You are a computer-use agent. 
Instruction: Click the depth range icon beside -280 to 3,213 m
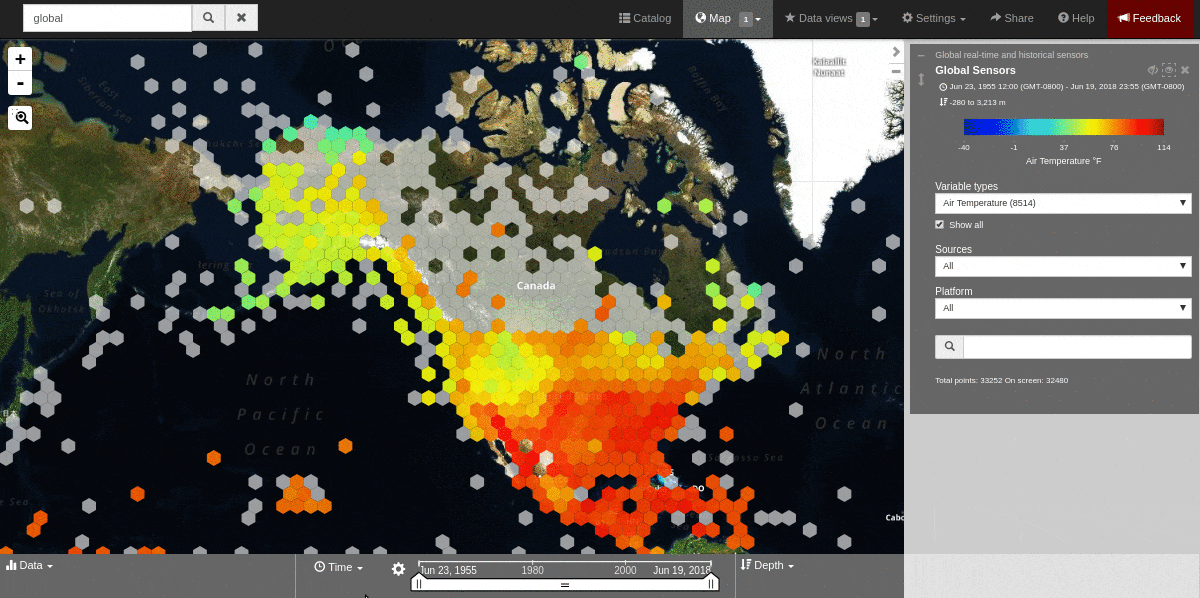click(943, 102)
